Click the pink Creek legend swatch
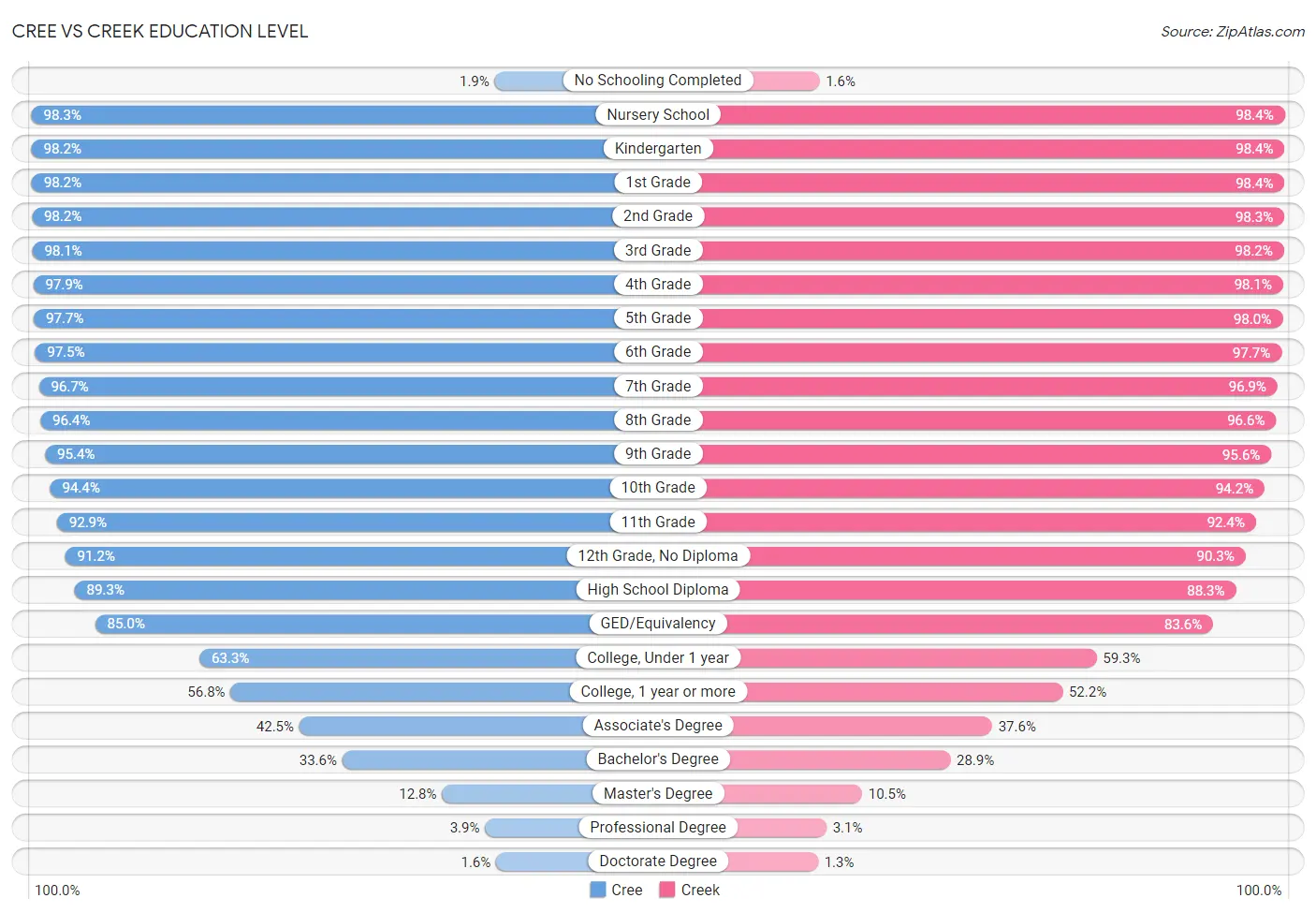This screenshot has height=913, width=1316. [667, 890]
